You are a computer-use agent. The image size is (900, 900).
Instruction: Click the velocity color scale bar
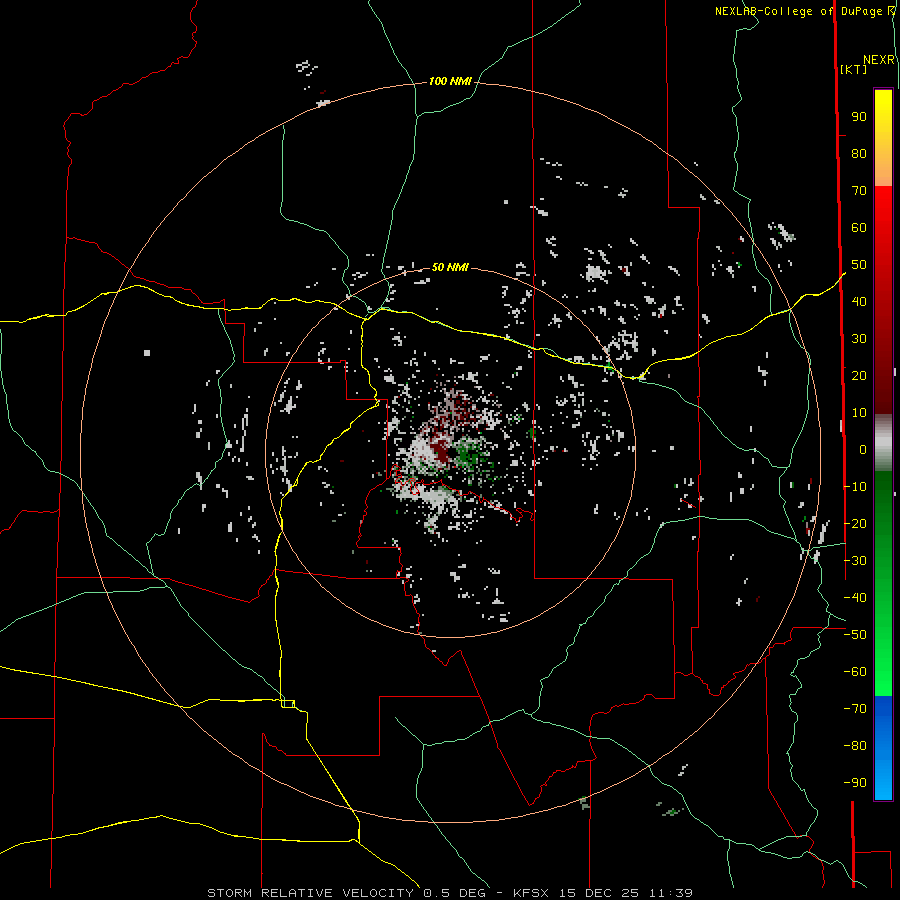(883, 444)
